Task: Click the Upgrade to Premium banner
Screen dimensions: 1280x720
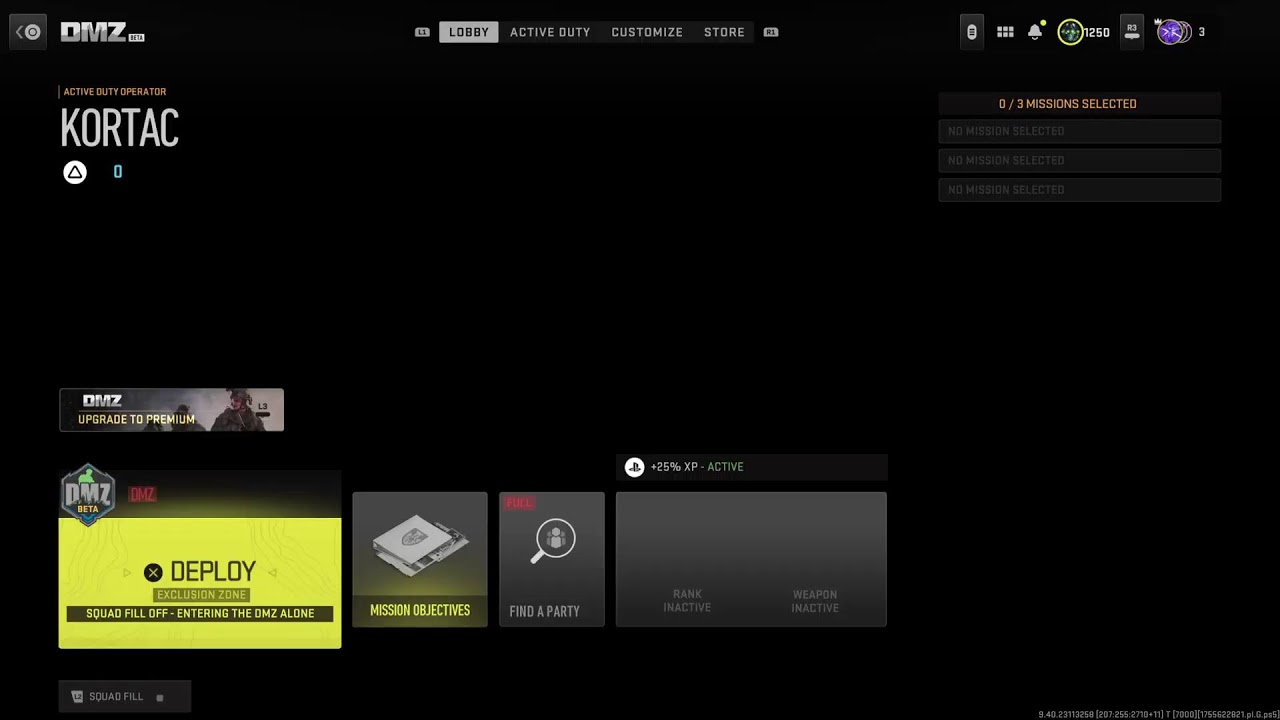Action: coord(171,410)
